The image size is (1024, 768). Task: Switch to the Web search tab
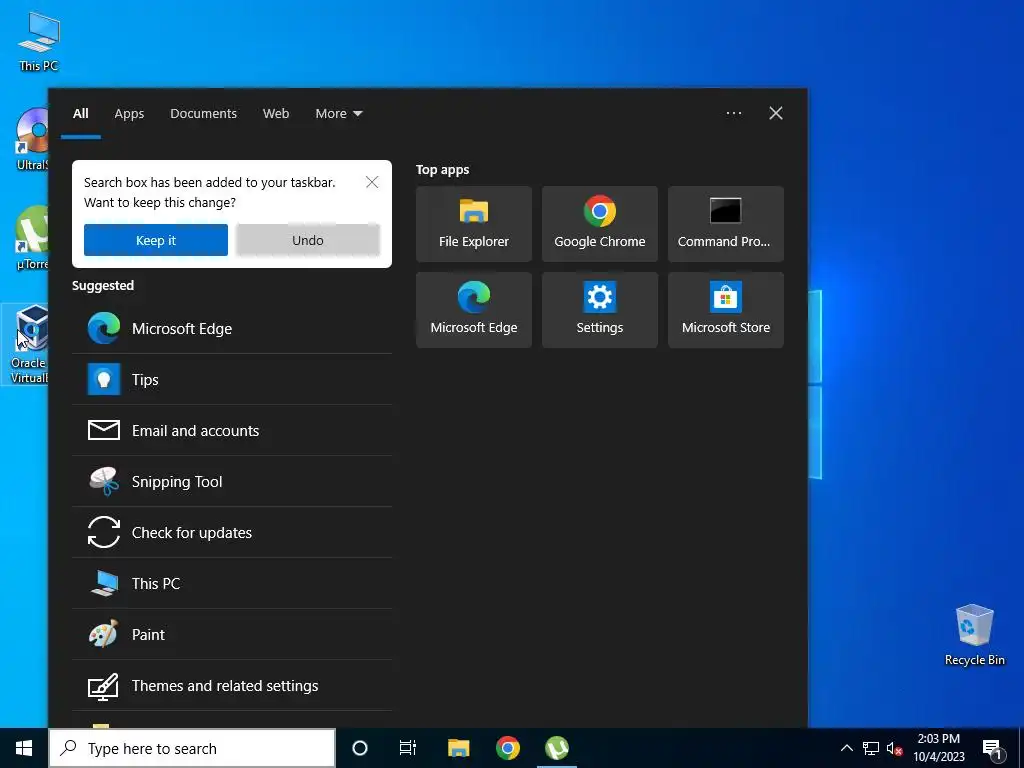point(276,114)
